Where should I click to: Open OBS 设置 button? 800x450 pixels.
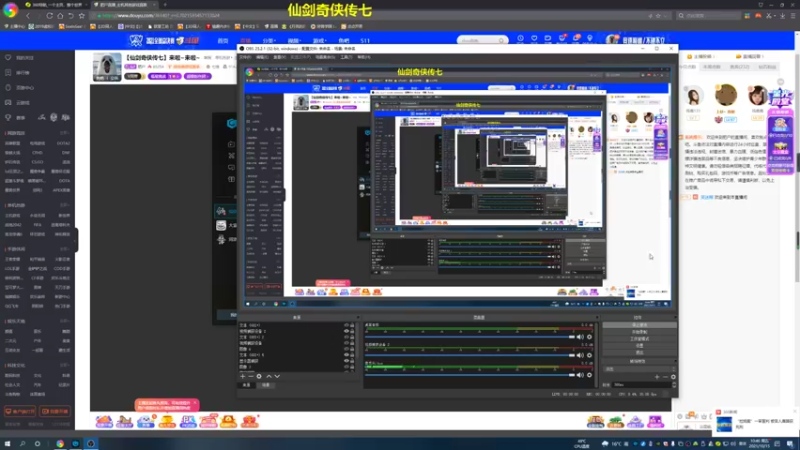639,345
